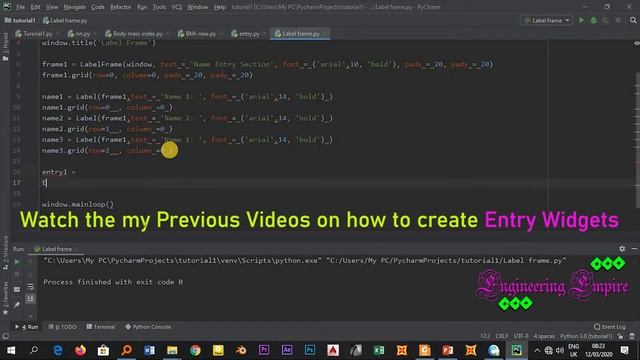Viewport: 640px width, 360px height.
Task: Click CRLF line separator in status bar
Action: 502,336
